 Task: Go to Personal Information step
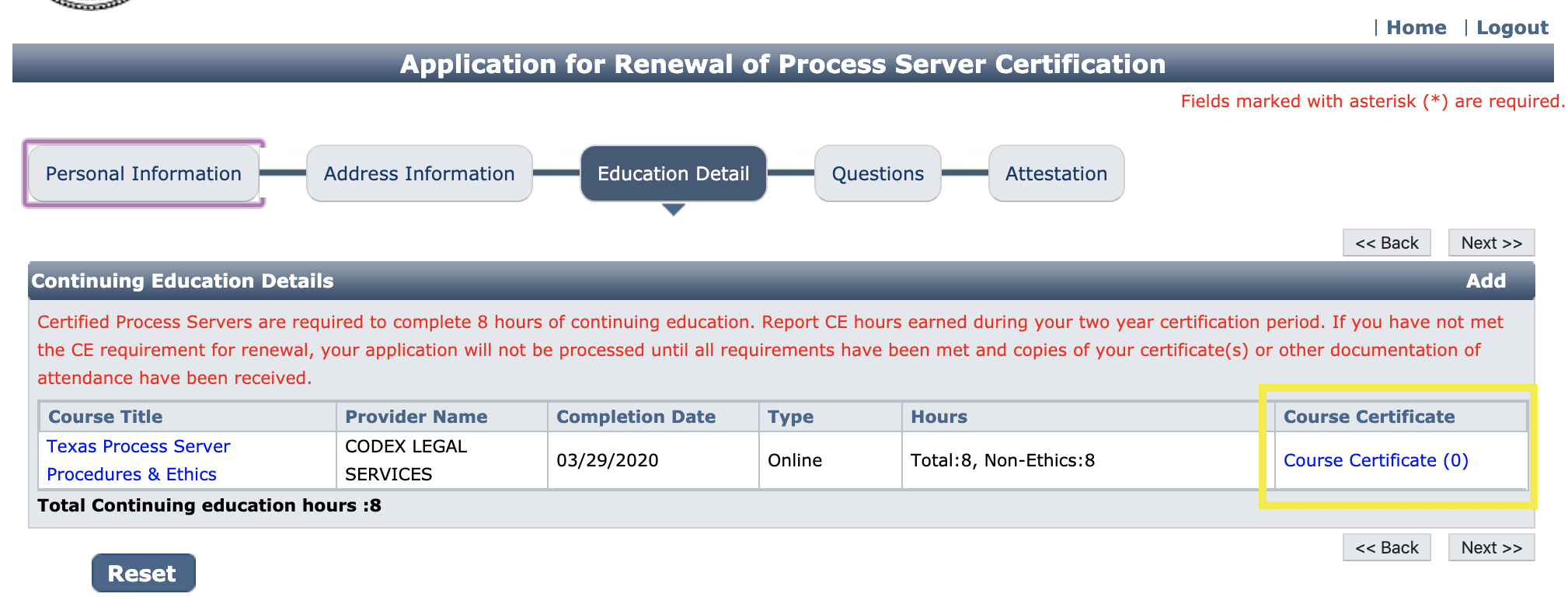tap(144, 173)
